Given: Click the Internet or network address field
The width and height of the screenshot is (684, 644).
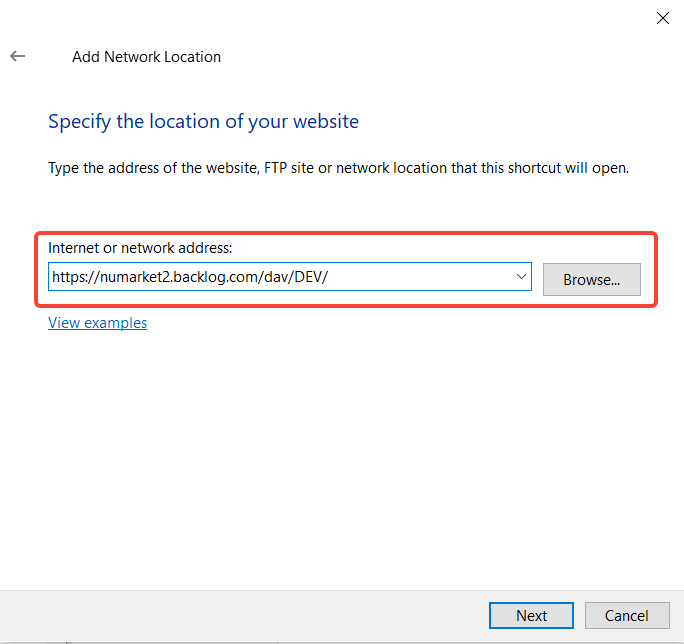Looking at the screenshot, I should click(280, 277).
